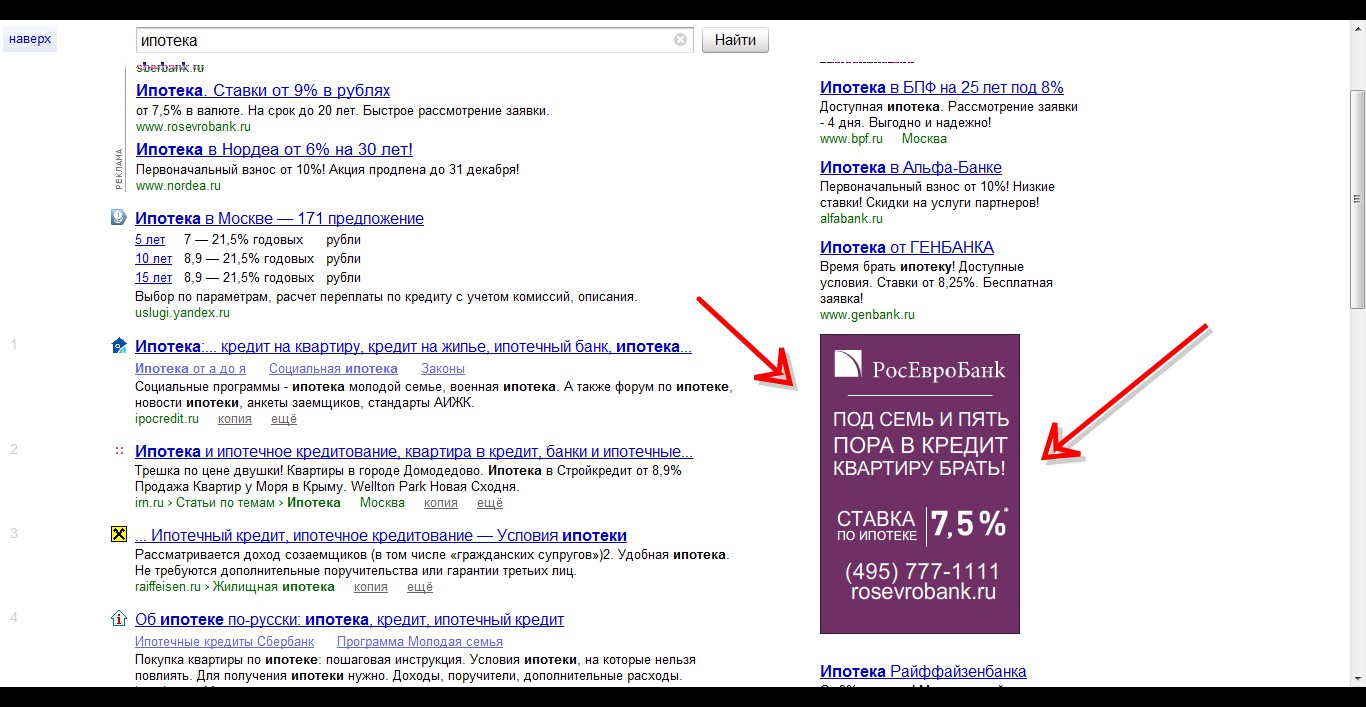Click the Raiffeisen yellow favicon icon
This screenshot has width=1366, height=707.
pos(118,535)
